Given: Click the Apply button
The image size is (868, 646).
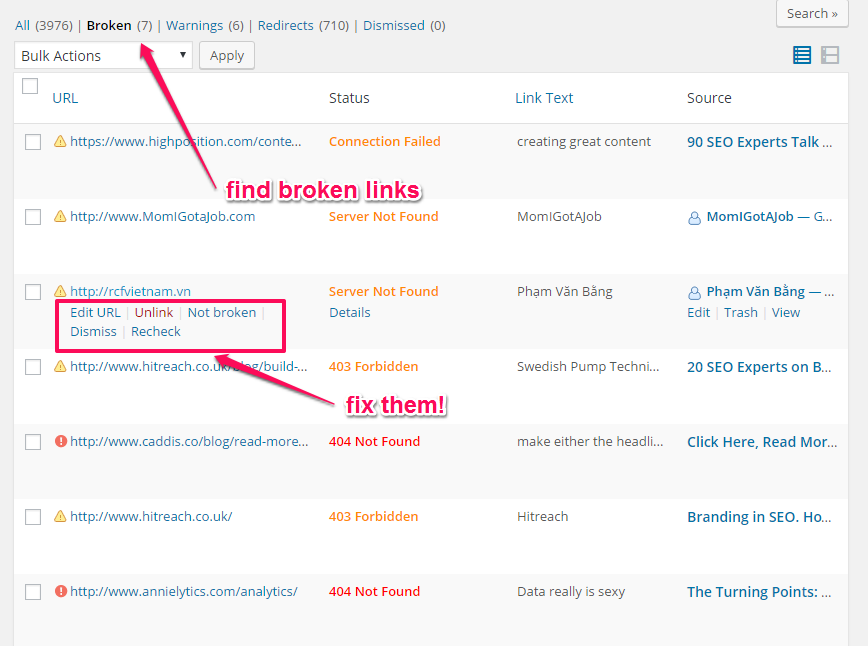Looking at the screenshot, I should point(227,55).
